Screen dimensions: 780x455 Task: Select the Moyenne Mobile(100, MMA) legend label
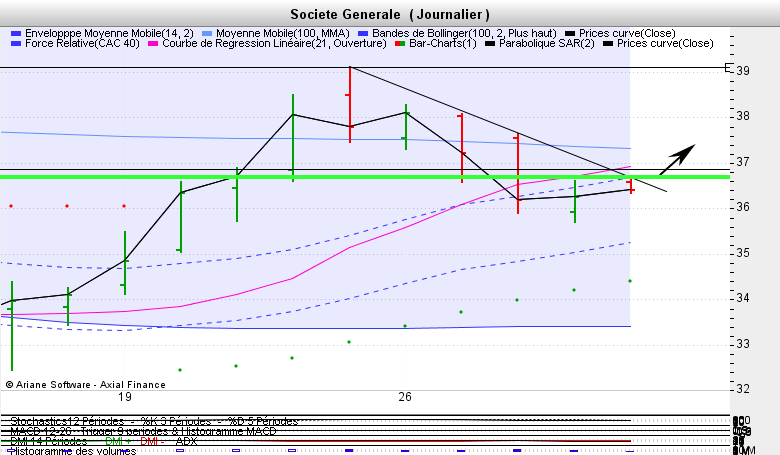(x=283, y=33)
